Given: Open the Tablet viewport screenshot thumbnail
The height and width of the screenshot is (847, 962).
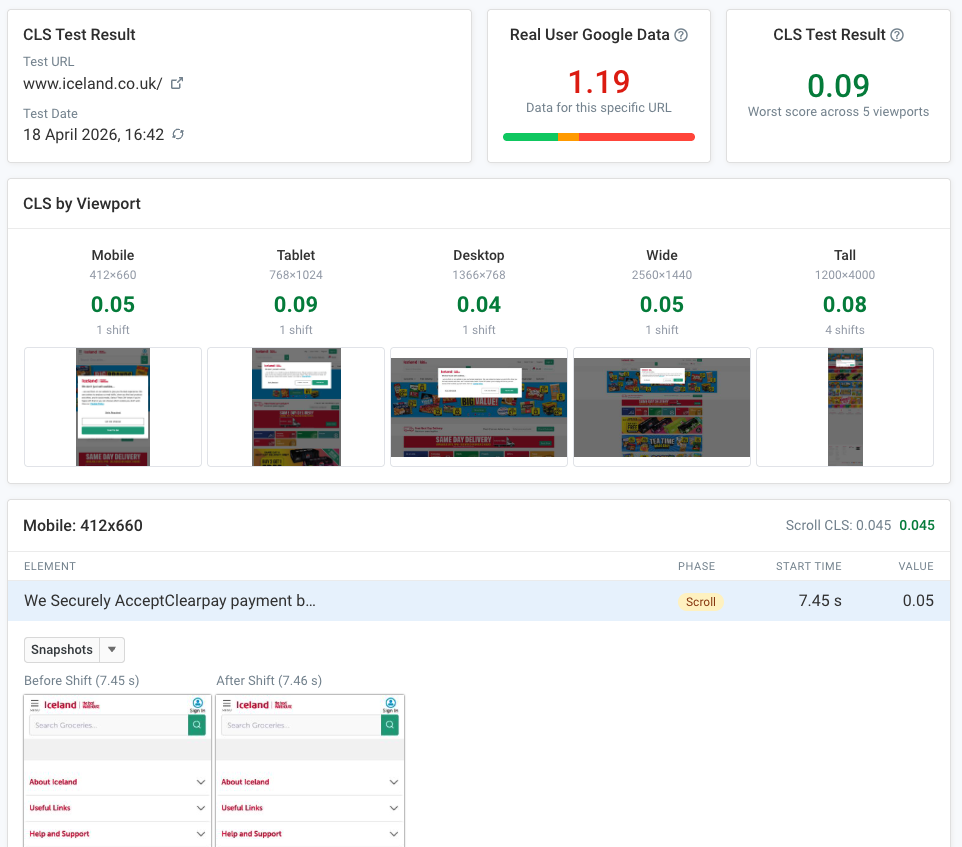Looking at the screenshot, I should coord(296,407).
